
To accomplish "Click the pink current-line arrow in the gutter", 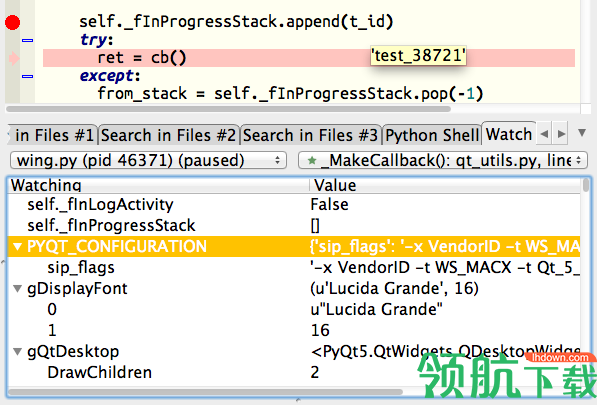I will click(14, 58).
